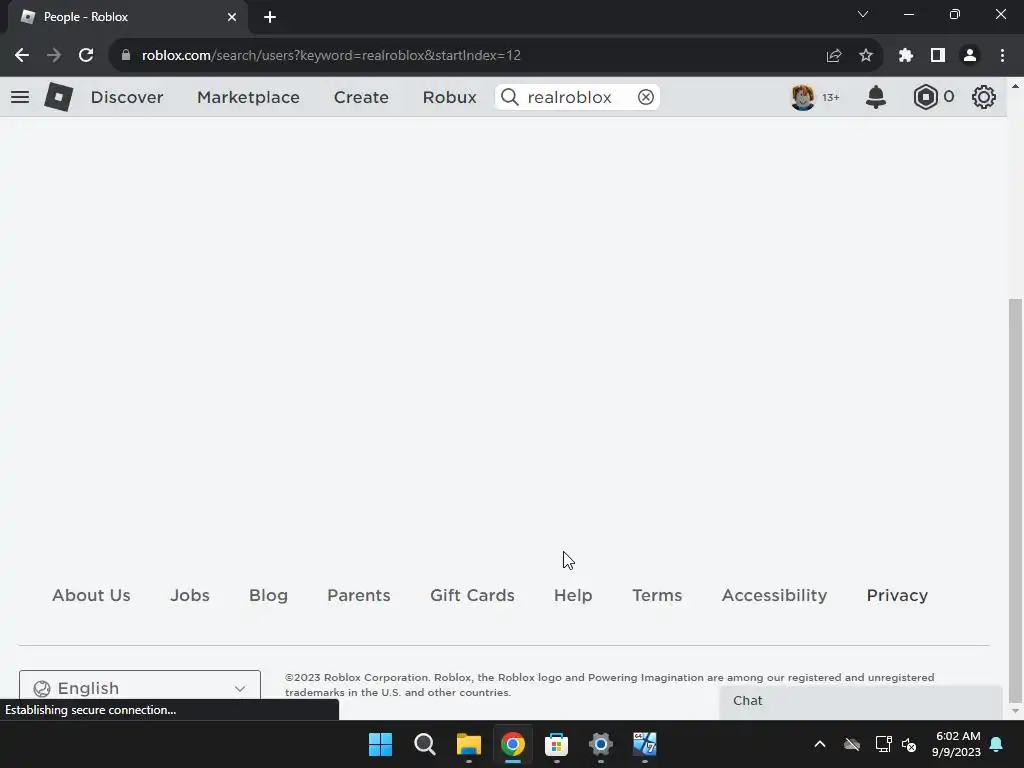The width and height of the screenshot is (1024, 768).
Task: Open the Help footer link
Action: [573, 596]
